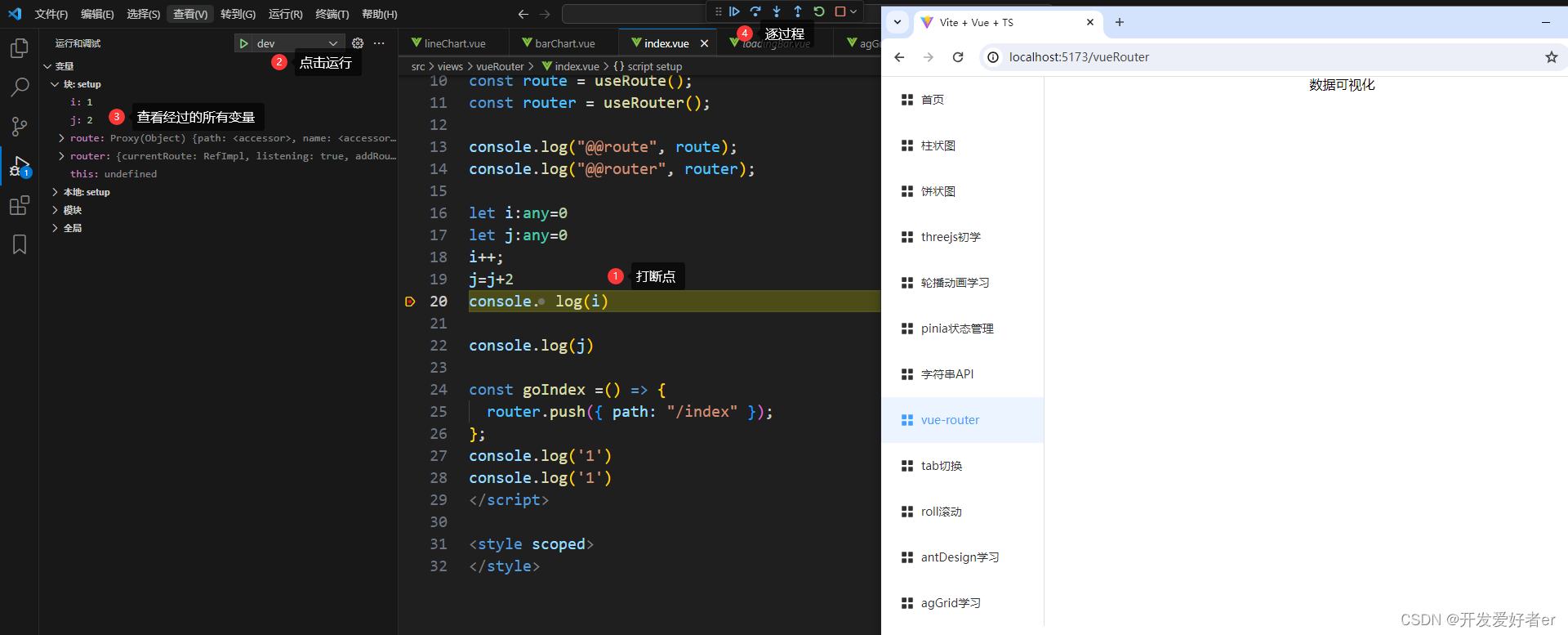This screenshot has height=635, width=1568.
Task: Close the Vite + Vue + TS tab
Action: (1090, 22)
